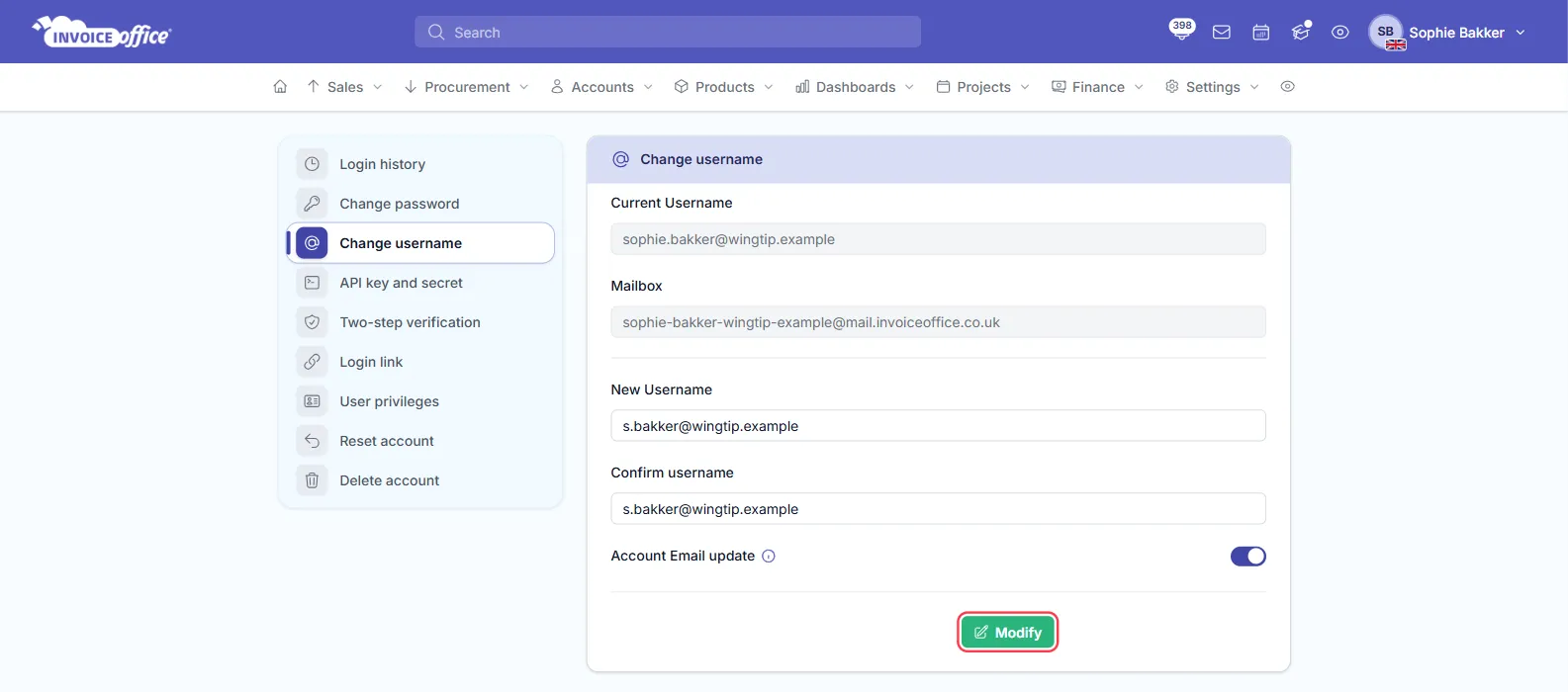This screenshot has width=1568, height=692.
Task: Expand the Procurement menu
Action: pos(466,87)
